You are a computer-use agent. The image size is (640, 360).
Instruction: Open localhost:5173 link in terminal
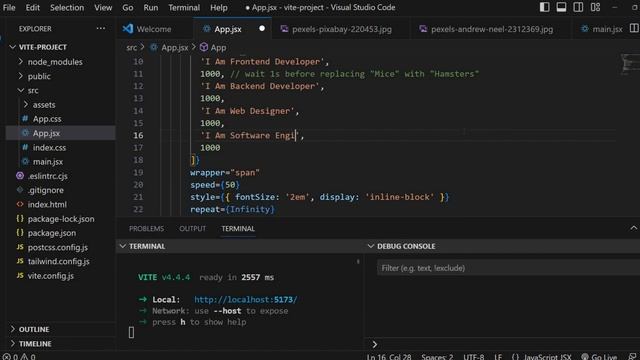coord(246,300)
